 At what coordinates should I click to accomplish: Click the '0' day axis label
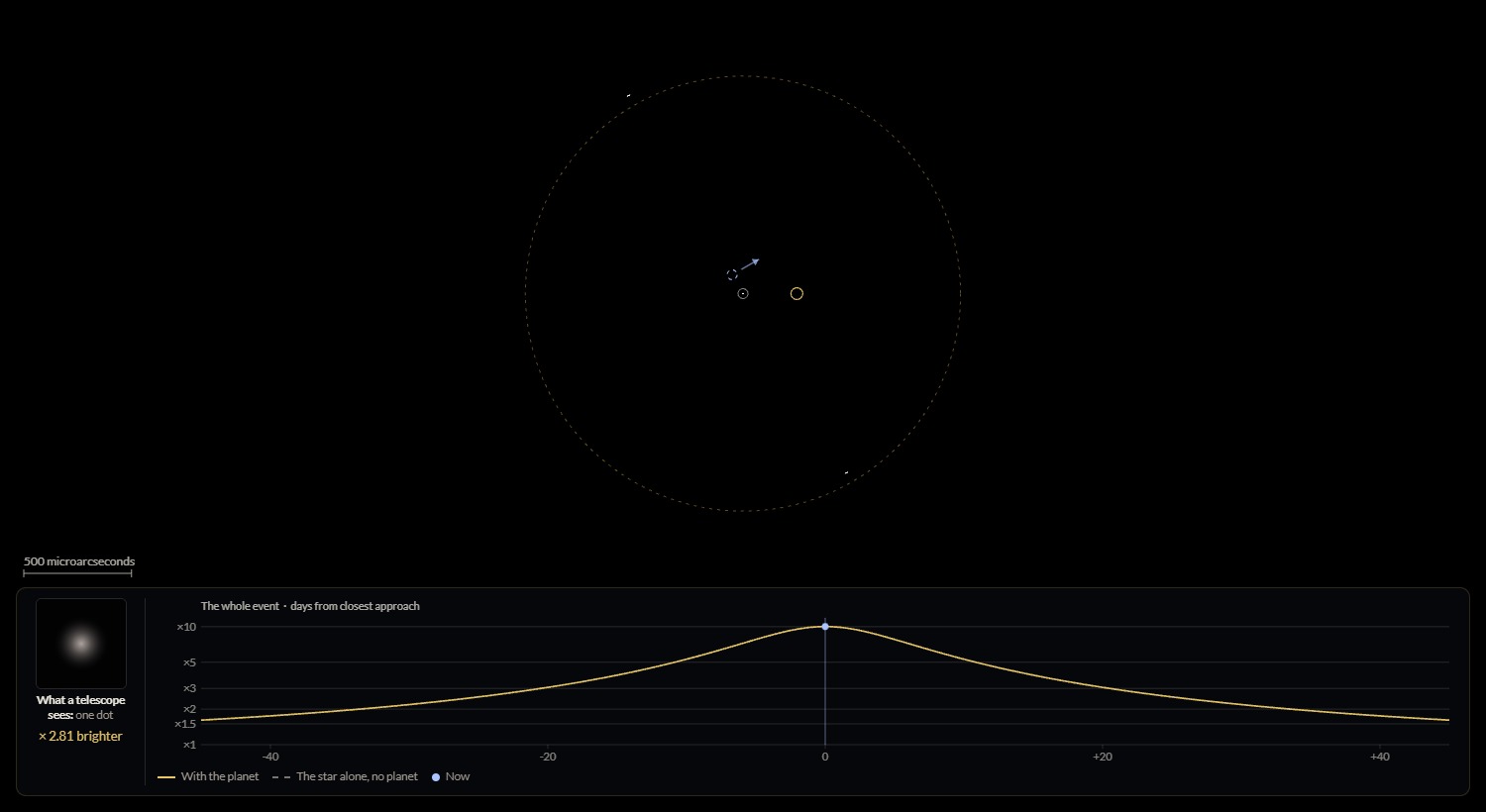pos(825,757)
